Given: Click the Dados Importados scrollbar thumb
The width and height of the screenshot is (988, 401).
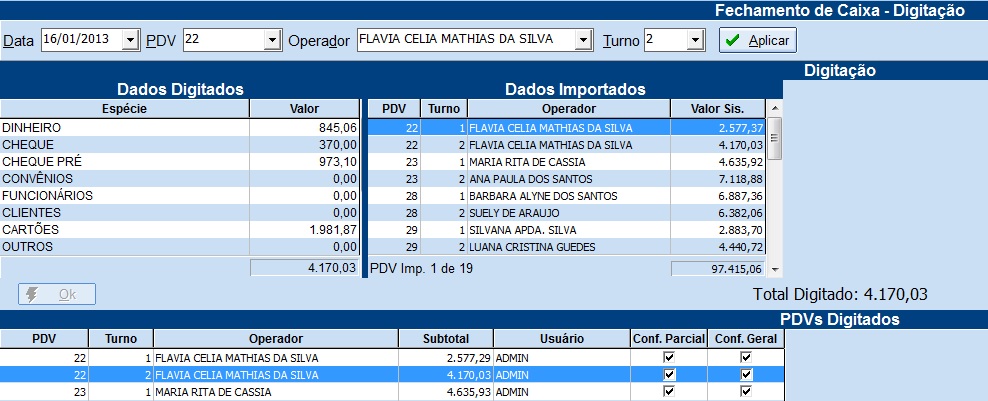Looking at the screenshot, I should point(775,138).
